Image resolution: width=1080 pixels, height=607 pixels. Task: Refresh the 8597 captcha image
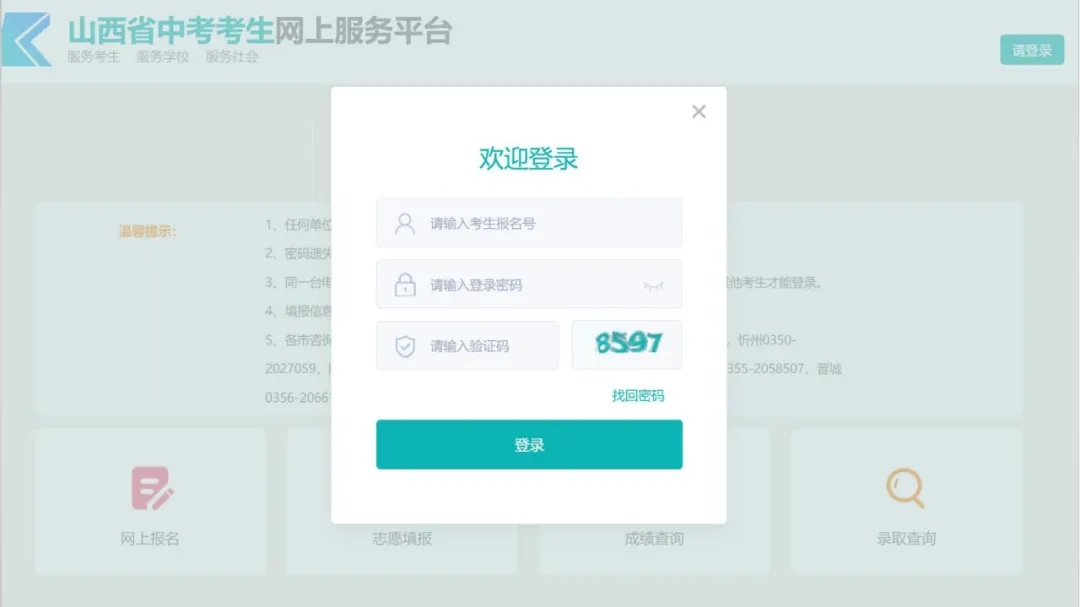627,345
